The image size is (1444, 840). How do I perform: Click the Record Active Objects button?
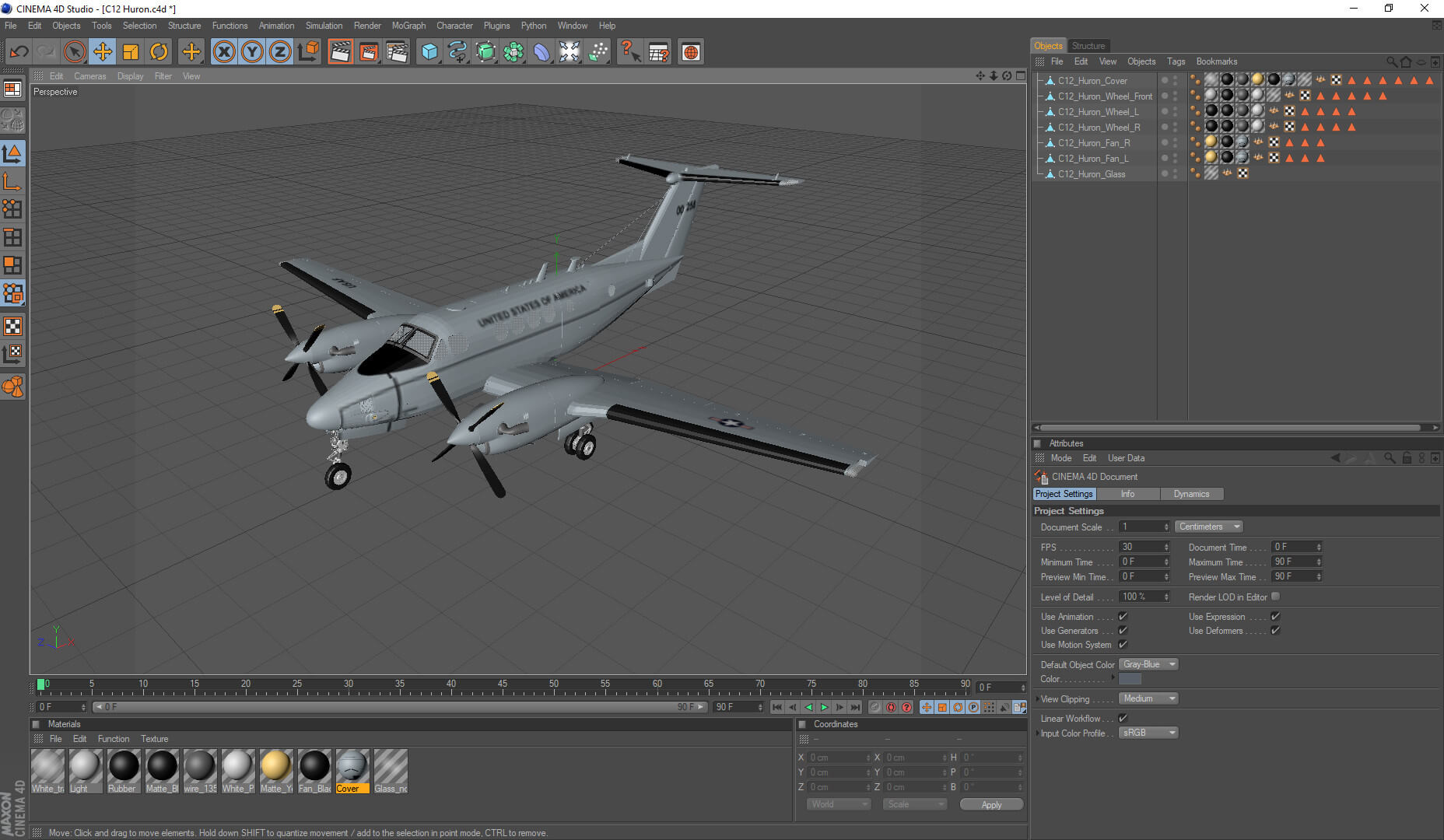click(875, 707)
